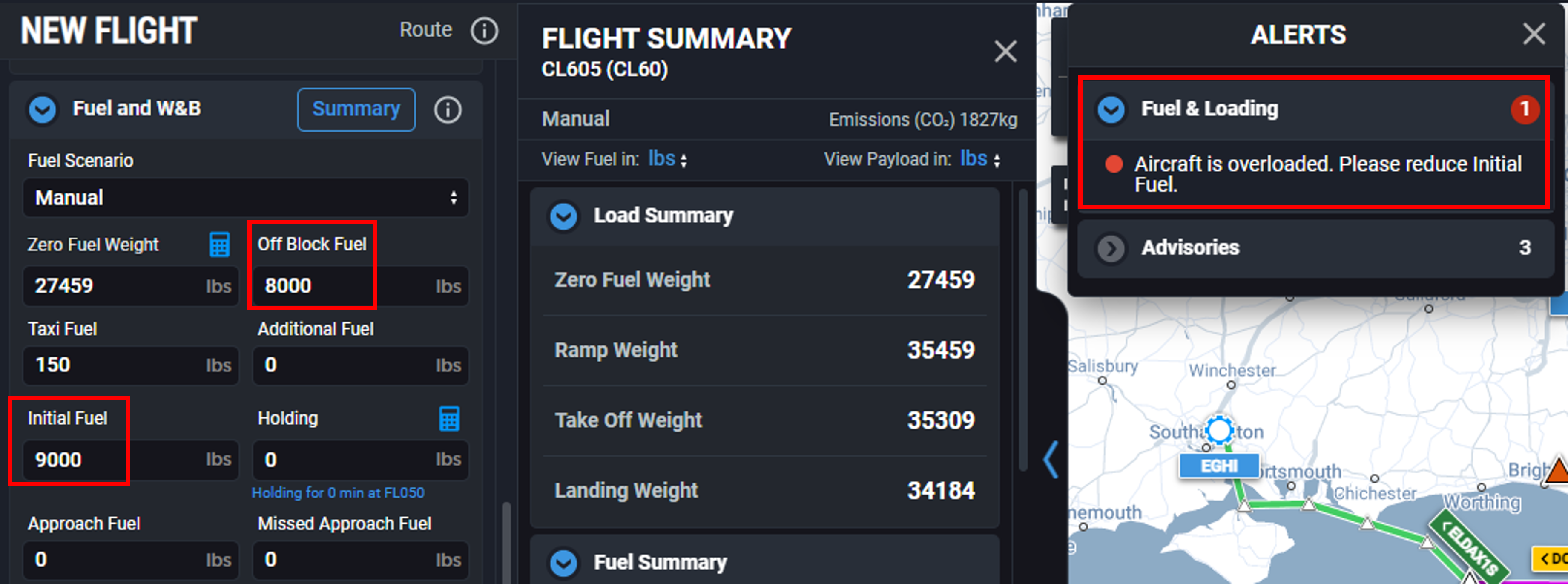1568x584 pixels.
Task: Change View Payload in units dropdown
Action: tap(980, 159)
